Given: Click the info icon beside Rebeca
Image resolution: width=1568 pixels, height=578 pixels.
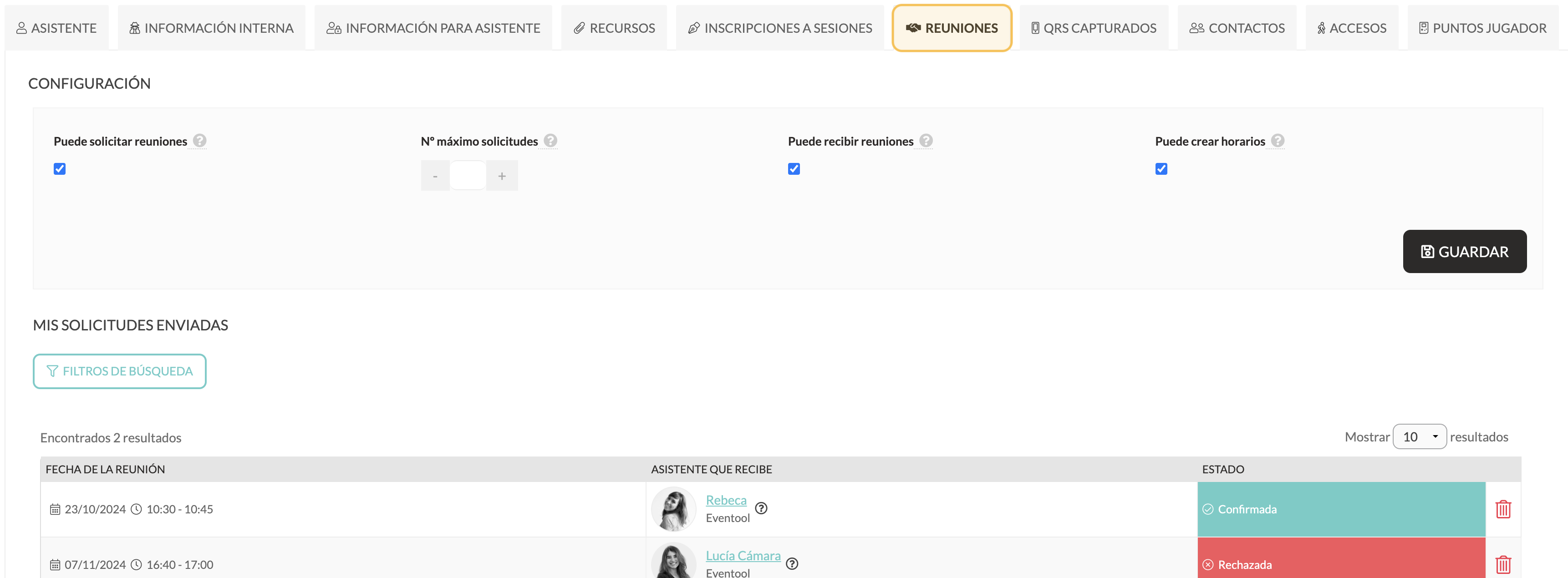Looking at the screenshot, I should click(x=761, y=508).
